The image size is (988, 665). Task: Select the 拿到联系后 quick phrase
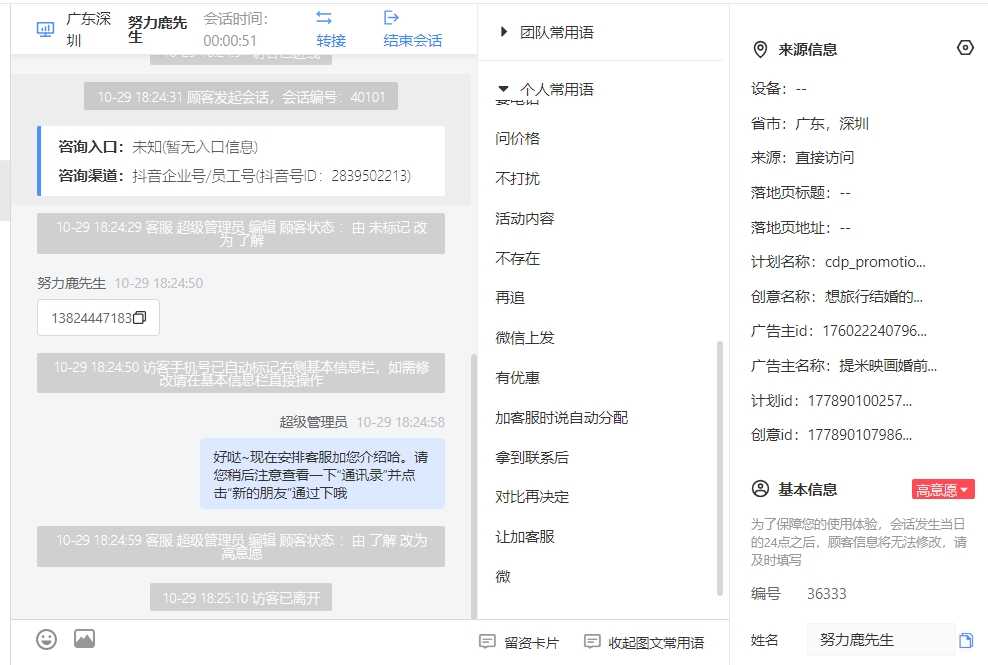[x=532, y=458]
